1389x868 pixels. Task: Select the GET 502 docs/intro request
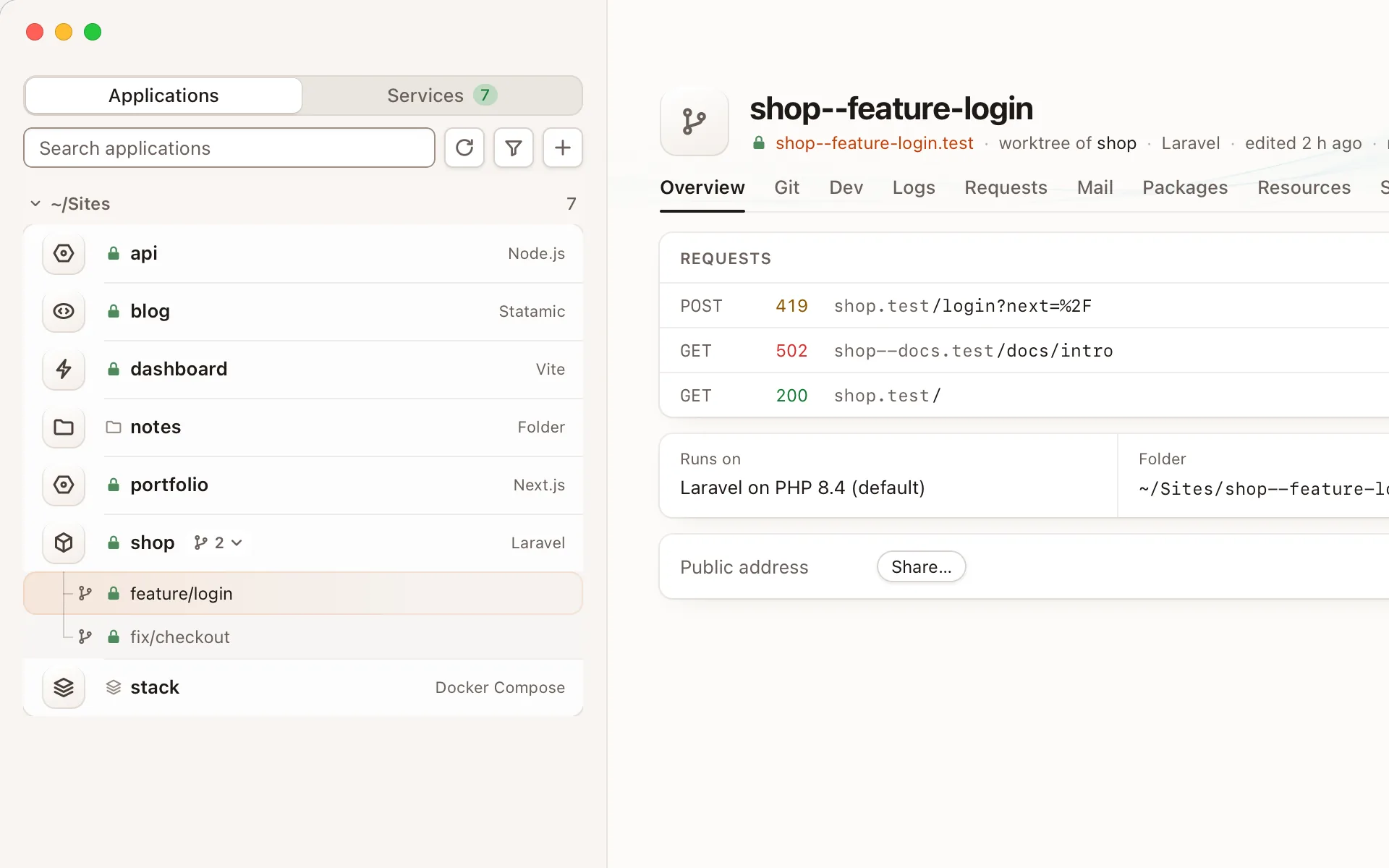[x=1024, y=351]
